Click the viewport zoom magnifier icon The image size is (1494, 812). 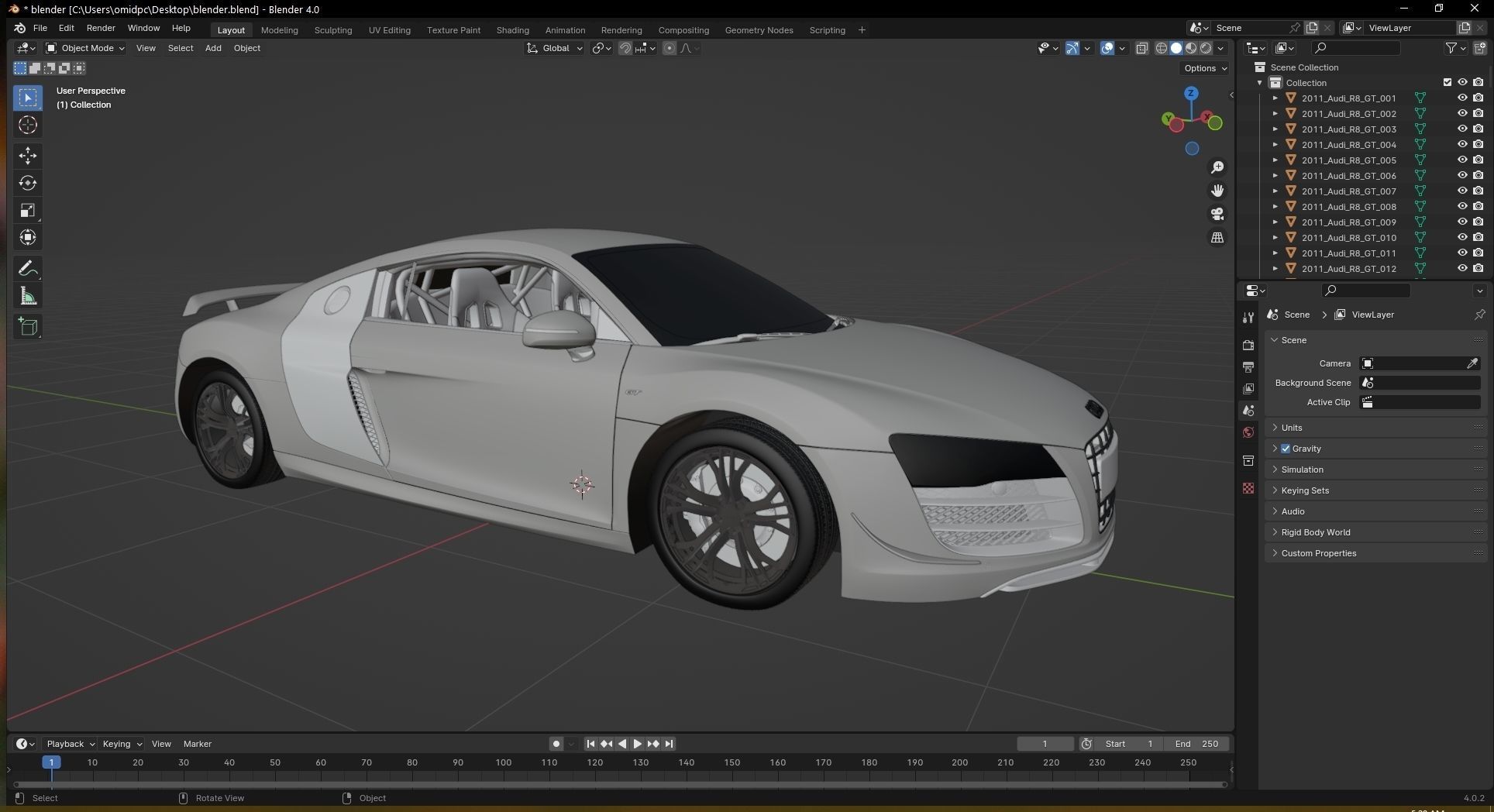1217,167
